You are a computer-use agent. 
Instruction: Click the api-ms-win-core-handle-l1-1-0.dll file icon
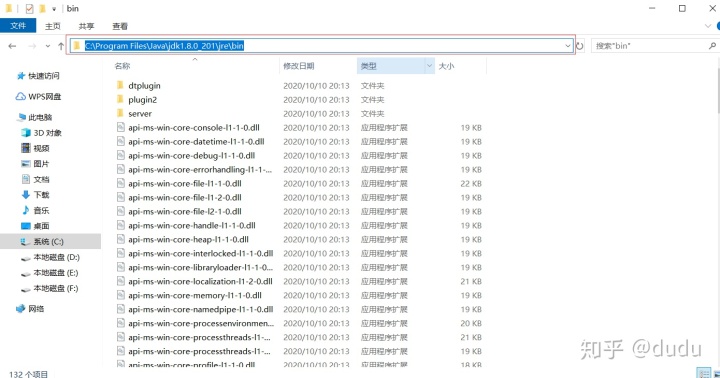coord(120,225)
